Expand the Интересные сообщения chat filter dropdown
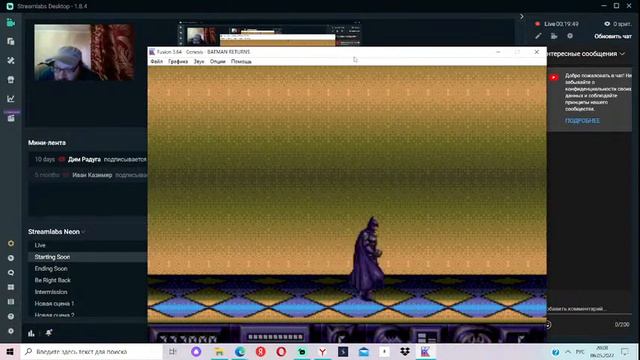640x360 pixels. click(586, 53)
